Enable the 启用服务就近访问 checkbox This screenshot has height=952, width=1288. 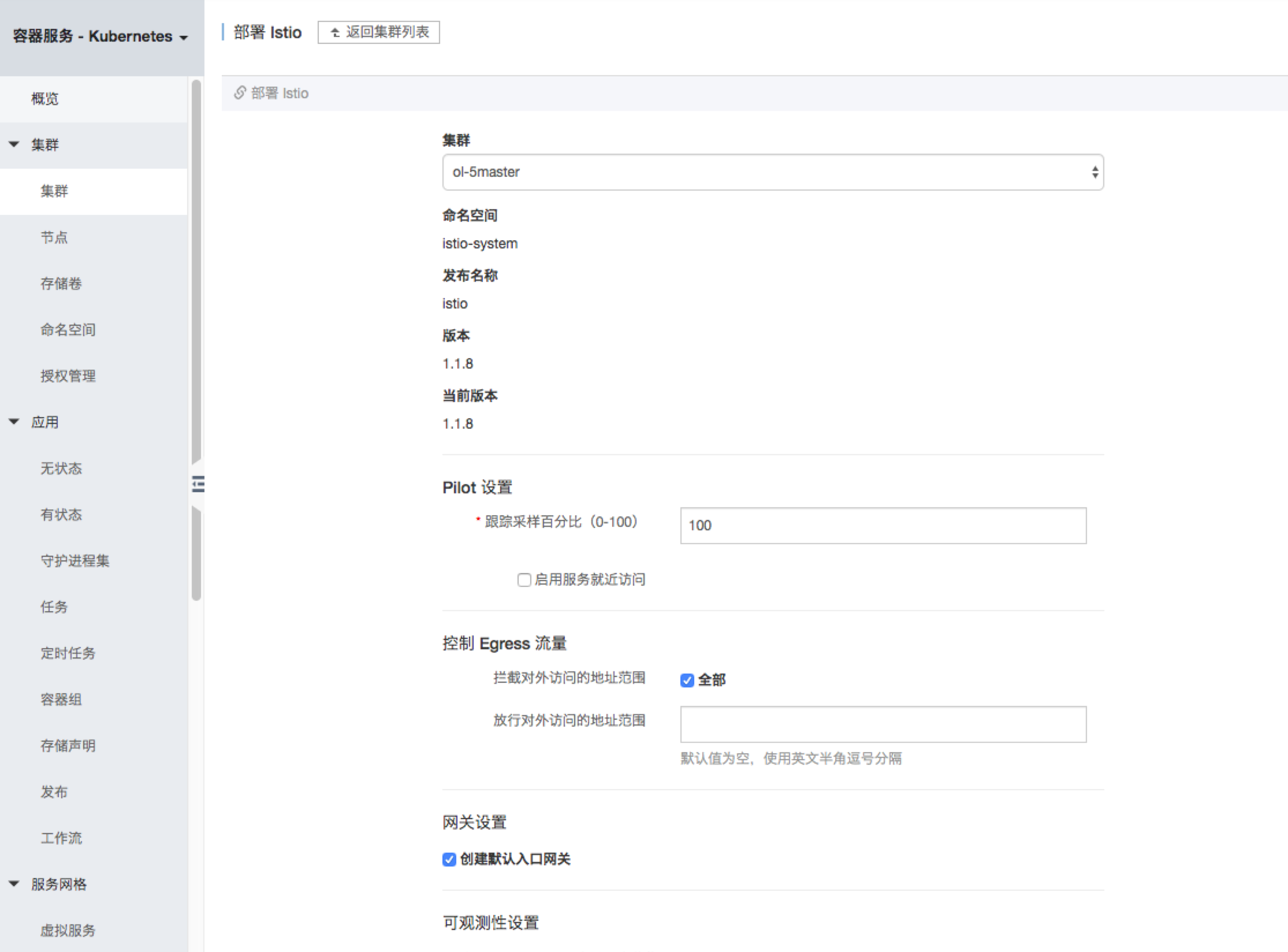coord(524,580)
